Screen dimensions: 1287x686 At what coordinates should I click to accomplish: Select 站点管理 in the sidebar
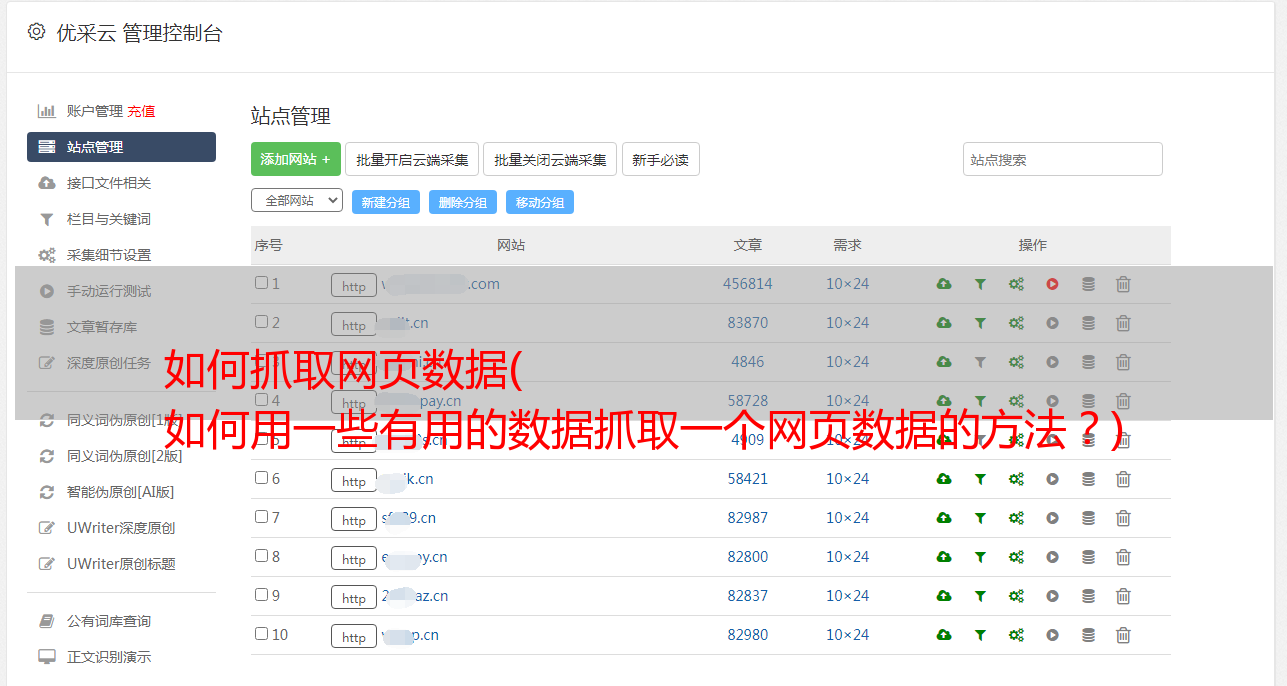[x=121, y=147]
